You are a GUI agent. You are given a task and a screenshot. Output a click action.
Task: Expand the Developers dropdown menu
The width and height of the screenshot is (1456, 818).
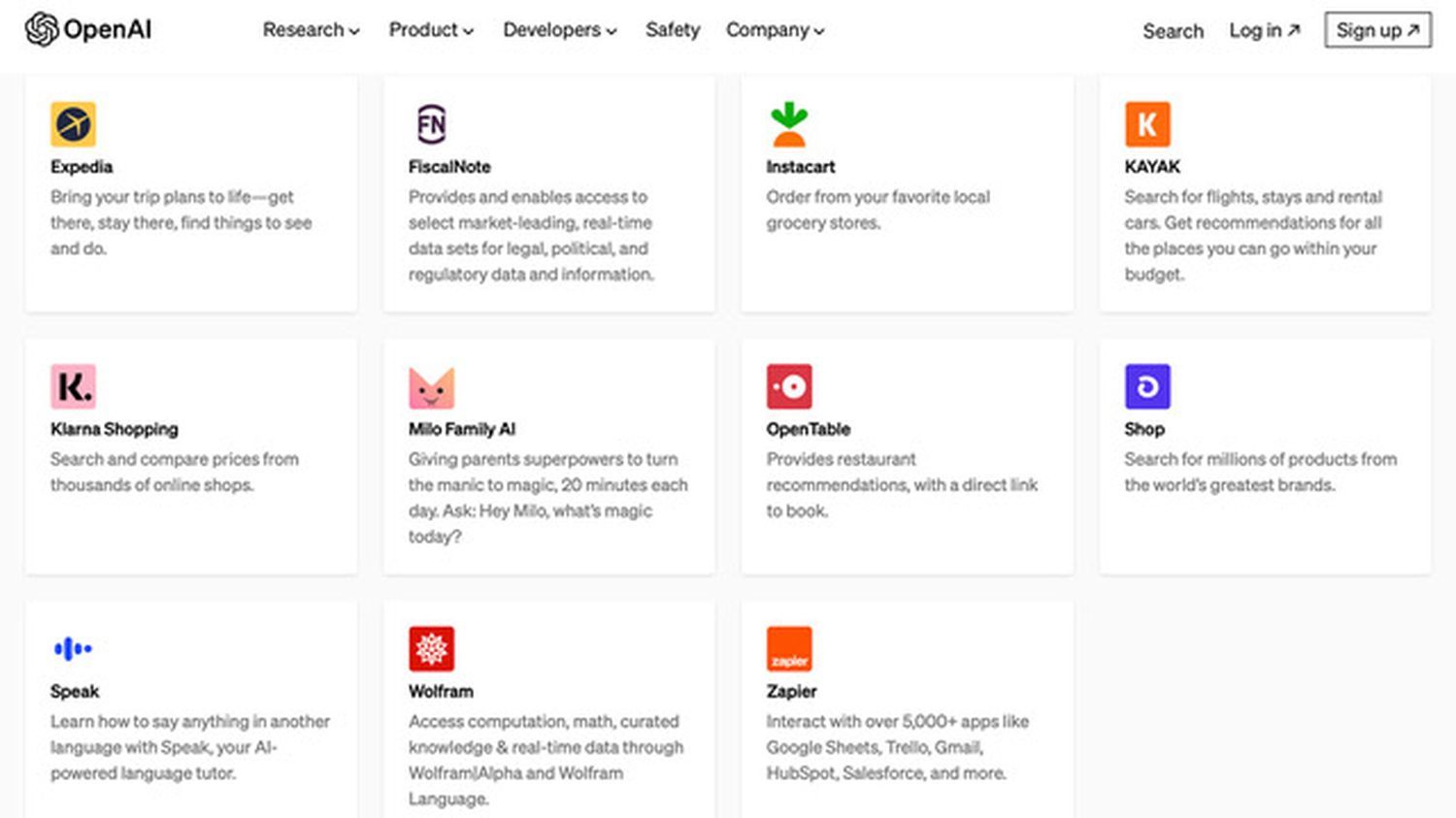tap(559, 30)
